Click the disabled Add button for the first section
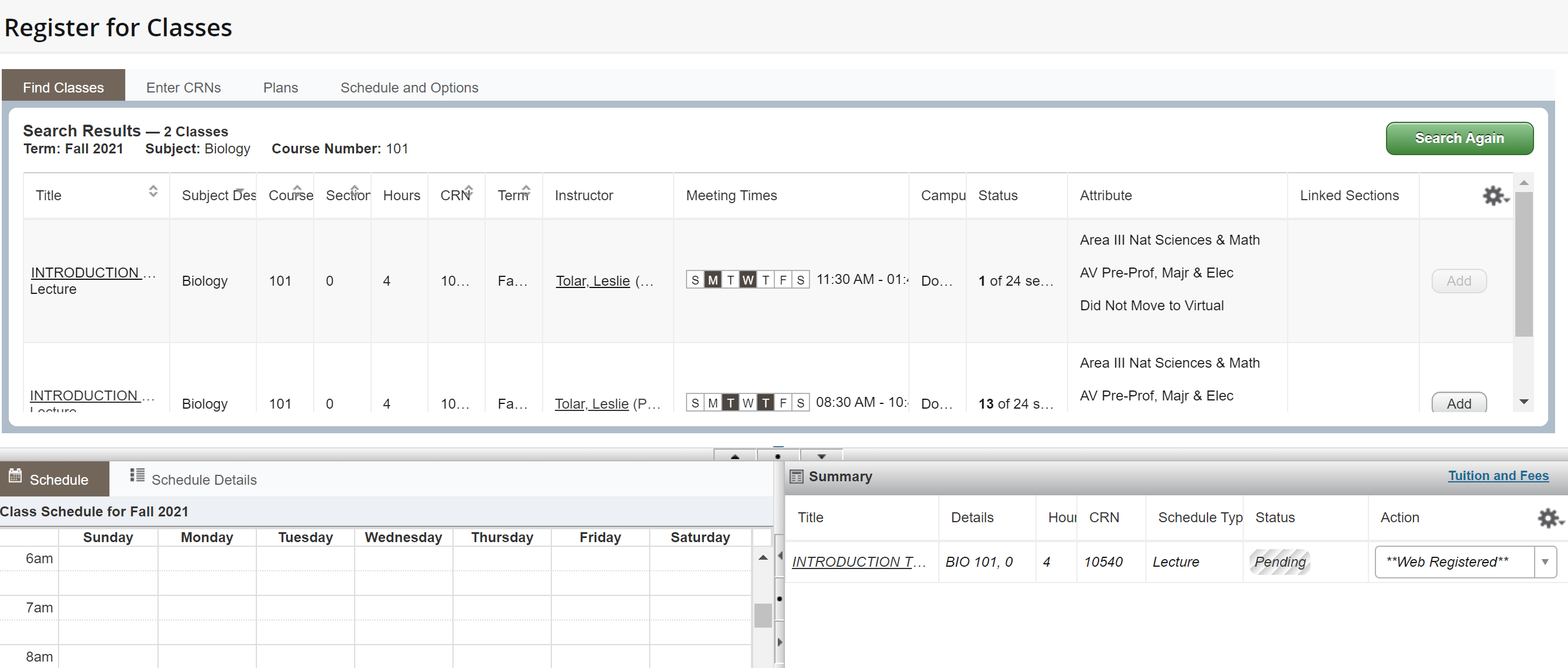The width and height of the screenshot is (1568, 668). (x=1459, y=280)
